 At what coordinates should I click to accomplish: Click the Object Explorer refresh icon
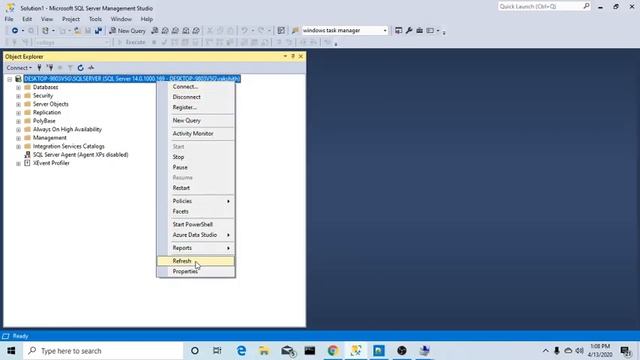click(x=80, y=68)
